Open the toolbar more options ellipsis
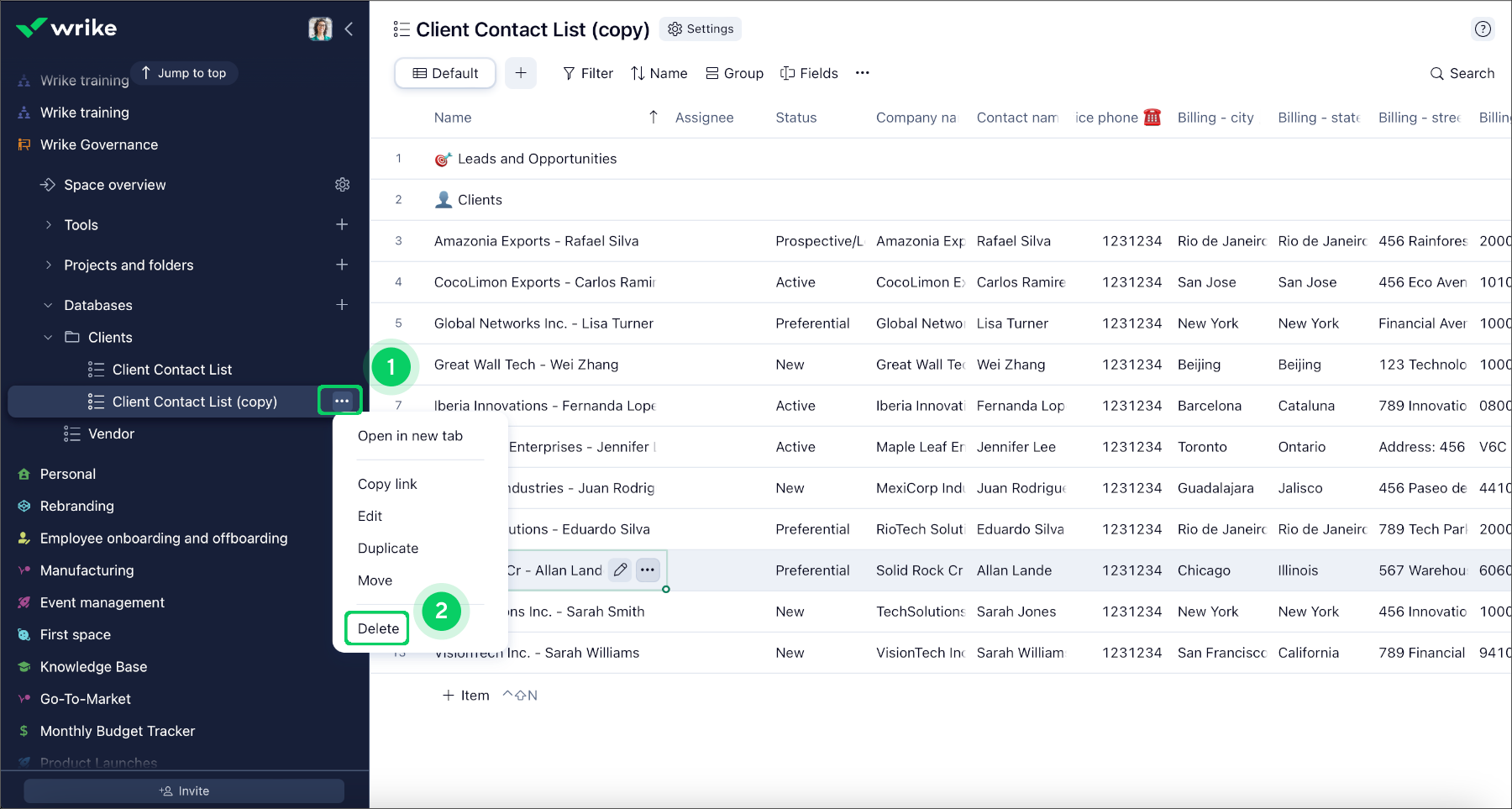 coord(862,73)
